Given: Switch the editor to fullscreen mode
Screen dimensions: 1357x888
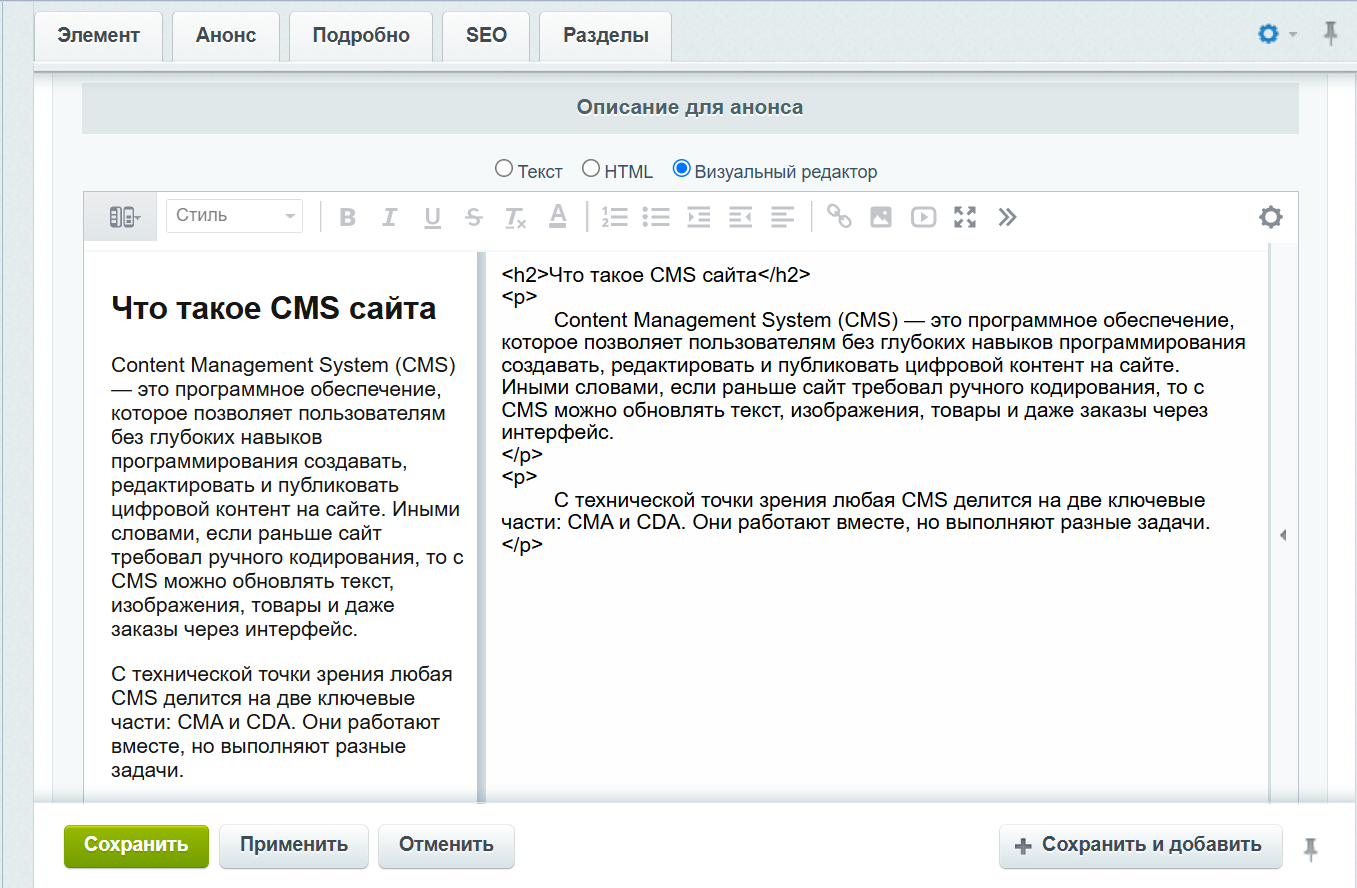Looking at the screenshot, I should pyautogui.click(x=965, y=217).
